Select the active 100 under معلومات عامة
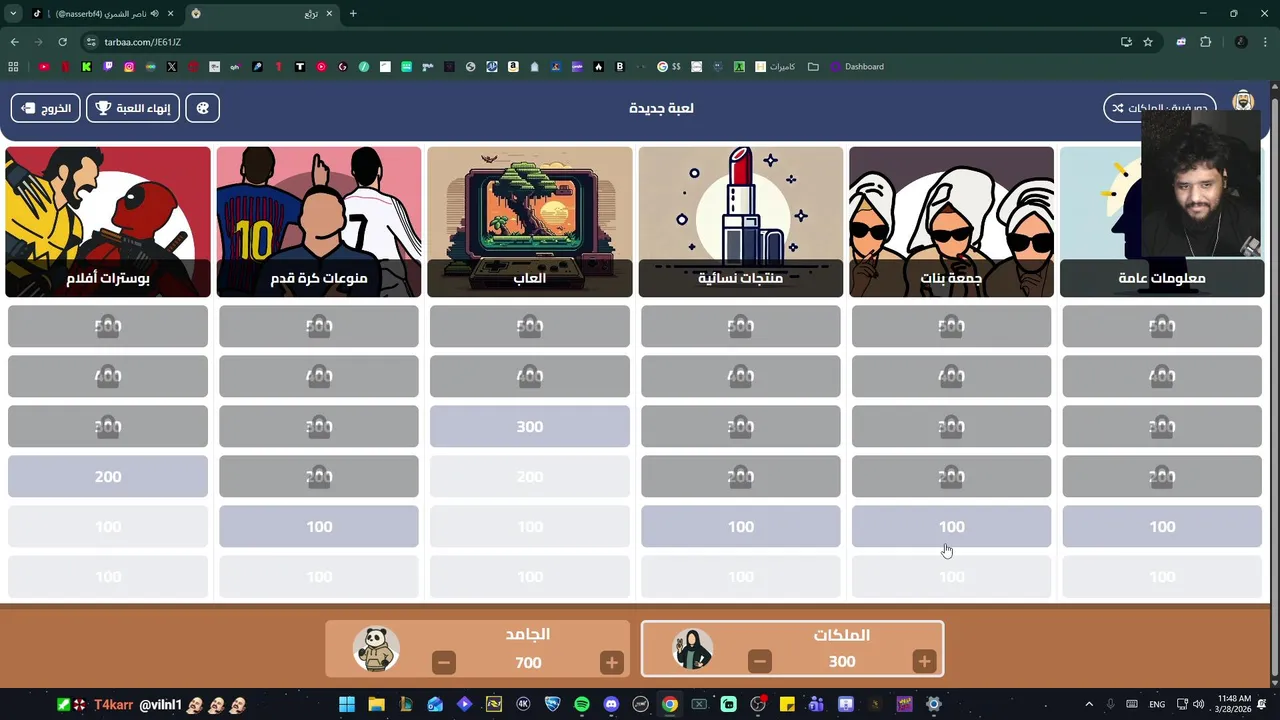Image resolution: width=1280 pixels, height=720 pixels. [1162, 527]
